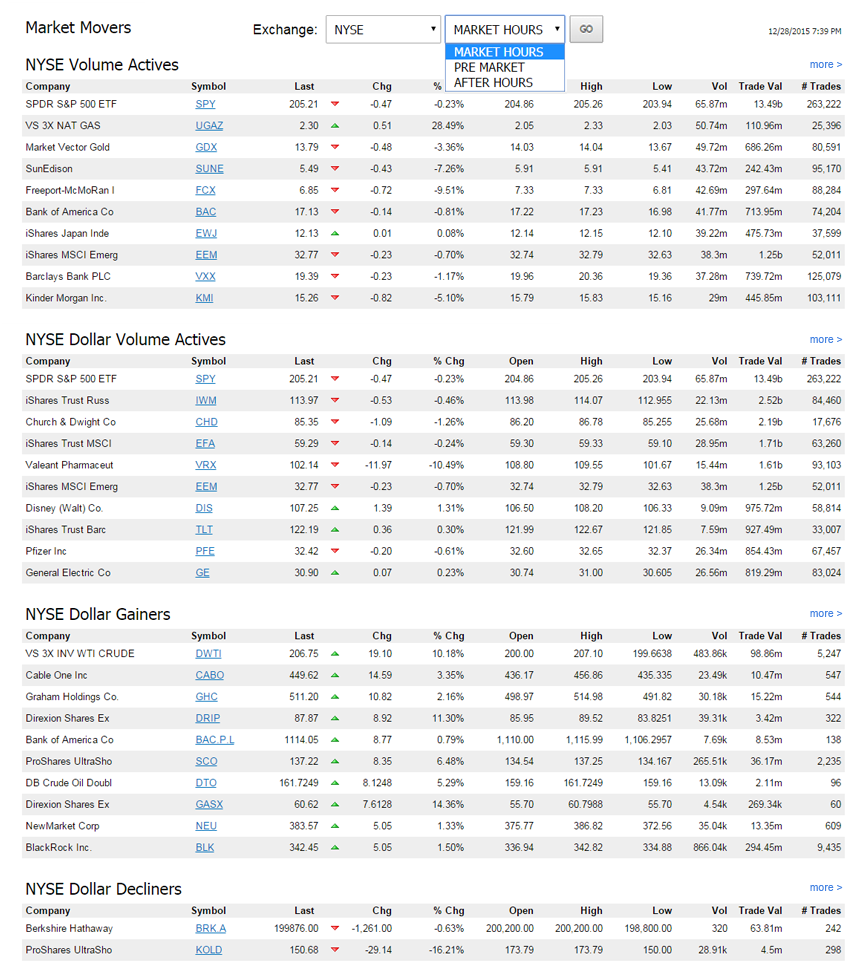Click green up arrow in Disney row
The width and height of the screenshot is (866, 965).
(x=335, y=508)
